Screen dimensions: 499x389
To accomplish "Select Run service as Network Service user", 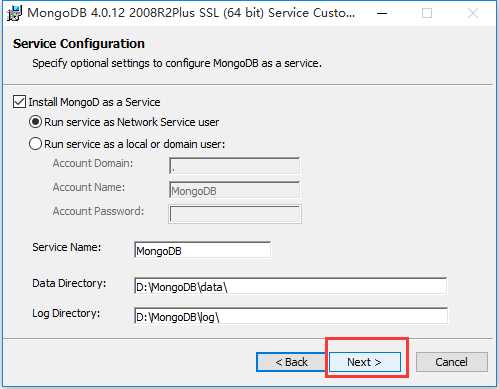I will click(35, 122).
